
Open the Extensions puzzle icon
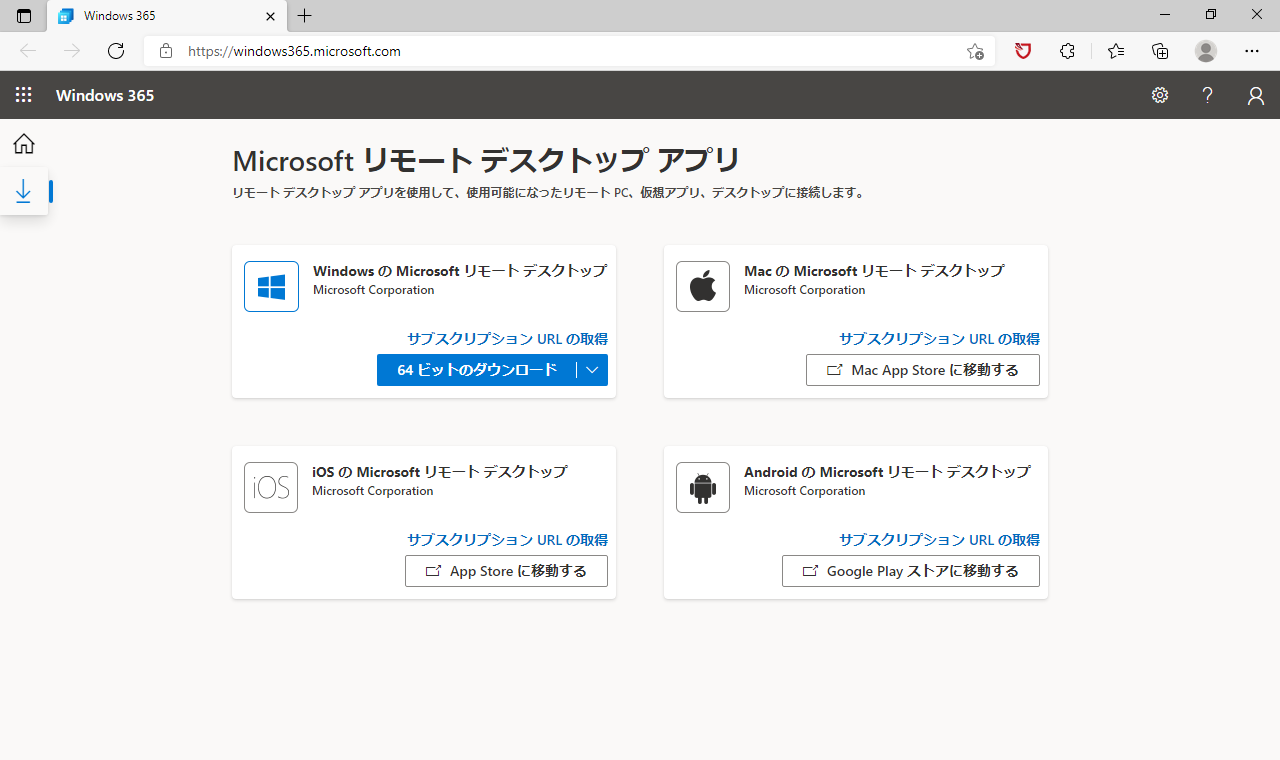1068,51
